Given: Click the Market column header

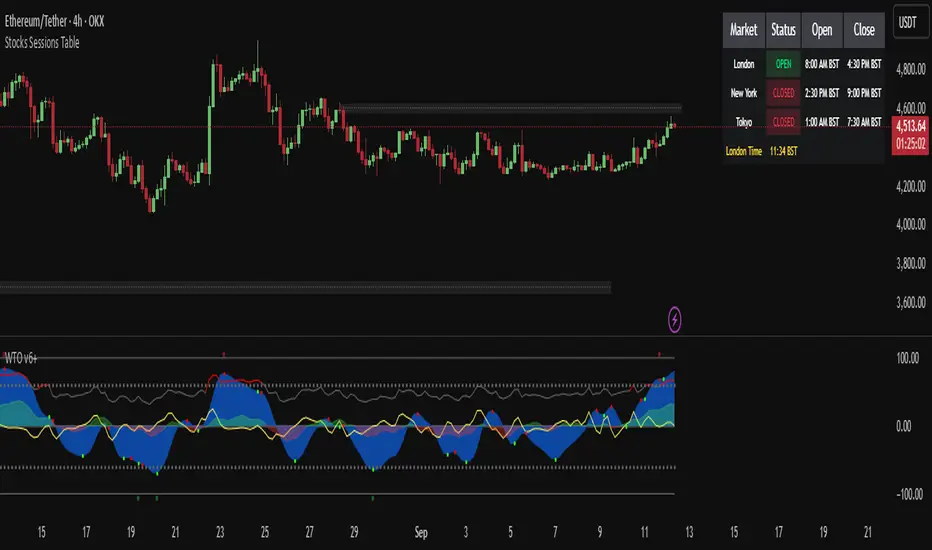Looking at the screenshot, I should (x=744, y=30).
